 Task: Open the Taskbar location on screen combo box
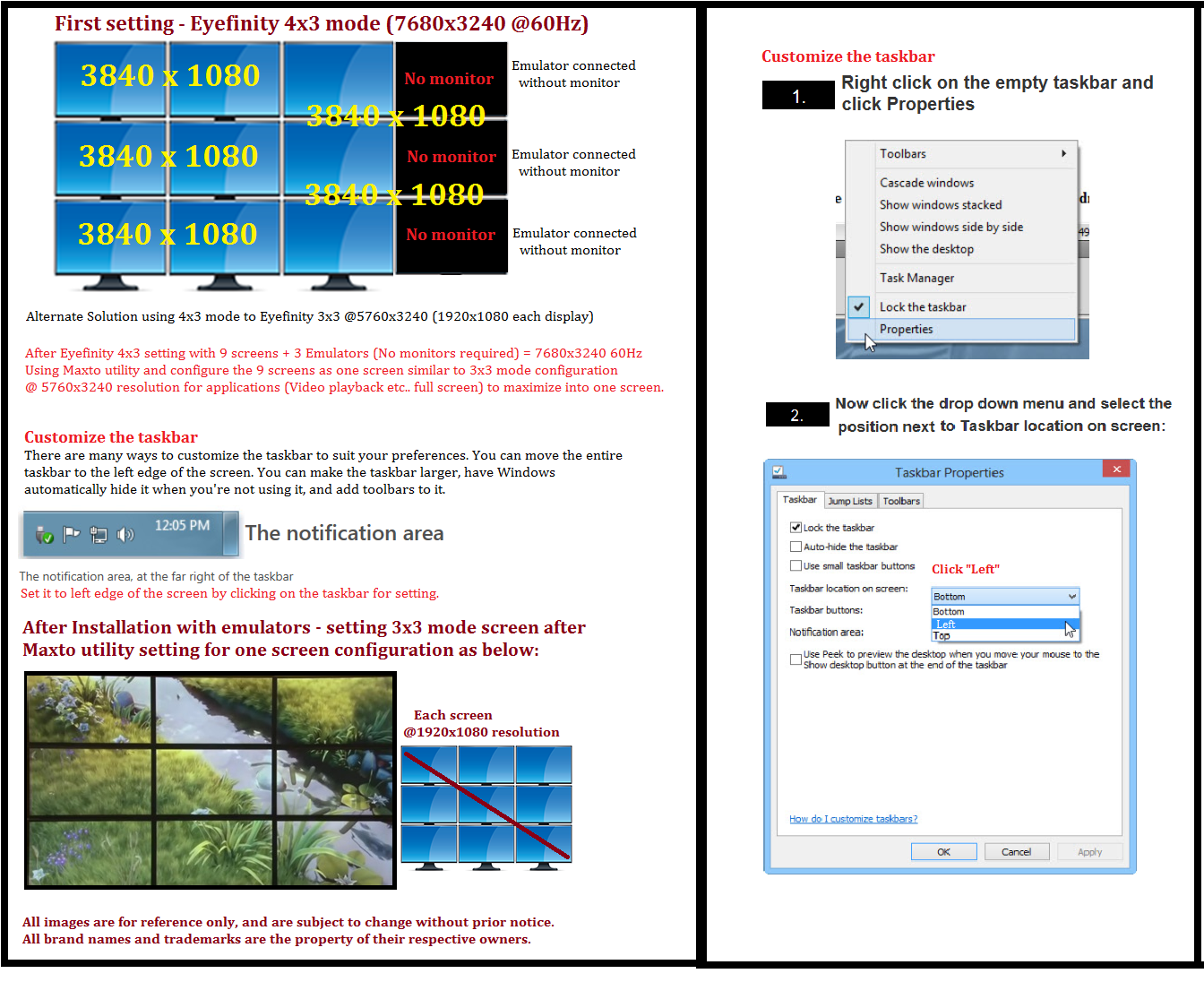click(1005, 596)
